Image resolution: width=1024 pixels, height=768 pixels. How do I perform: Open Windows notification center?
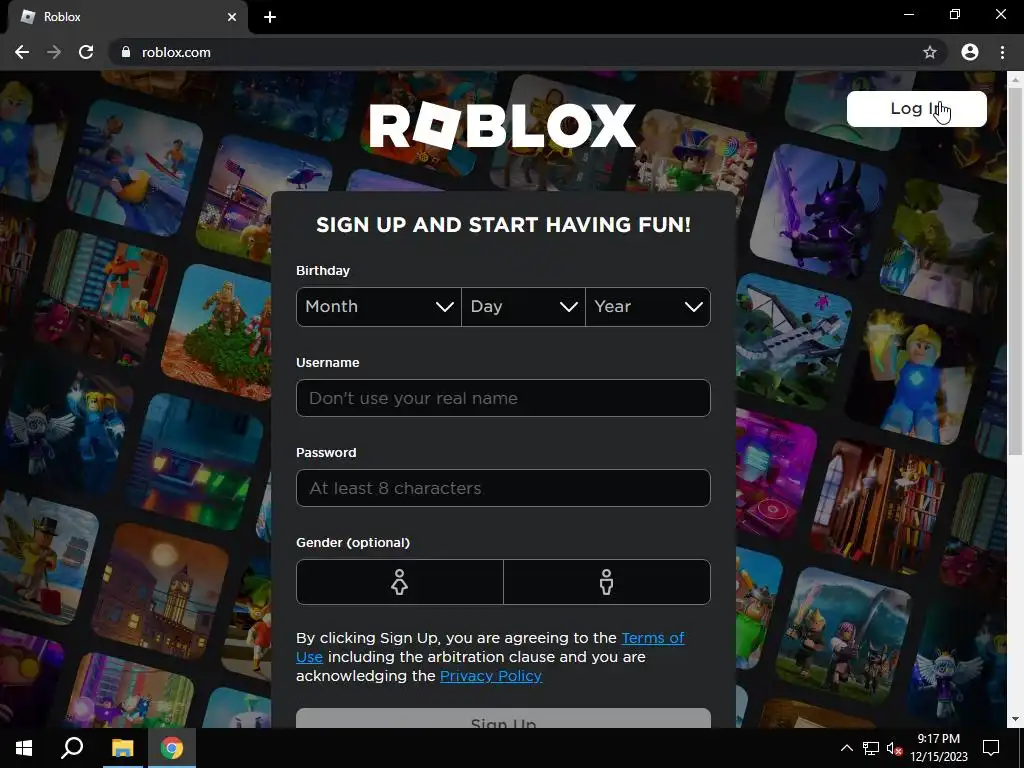(x=991, y=748)
